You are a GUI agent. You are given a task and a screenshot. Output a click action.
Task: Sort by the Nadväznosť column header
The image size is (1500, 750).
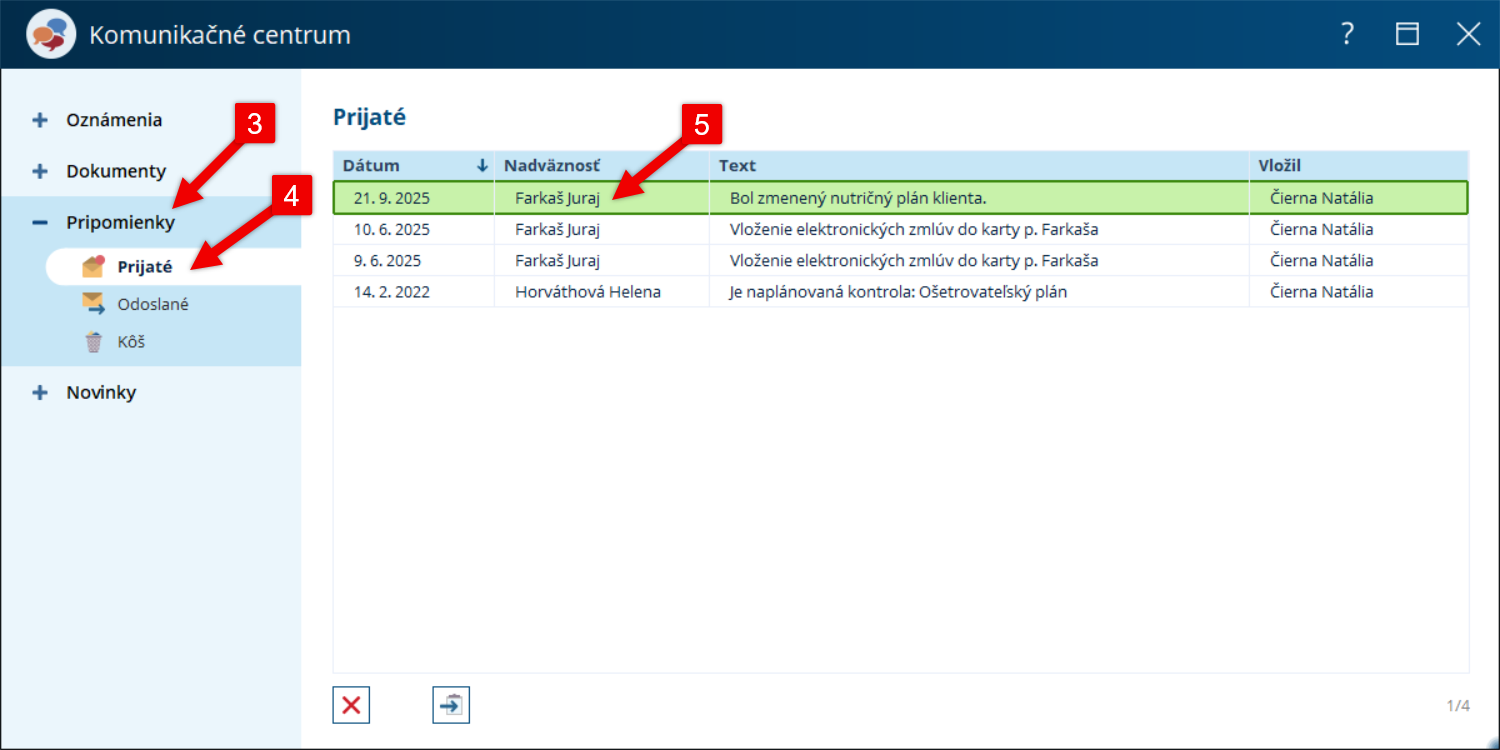coord(602,166)
